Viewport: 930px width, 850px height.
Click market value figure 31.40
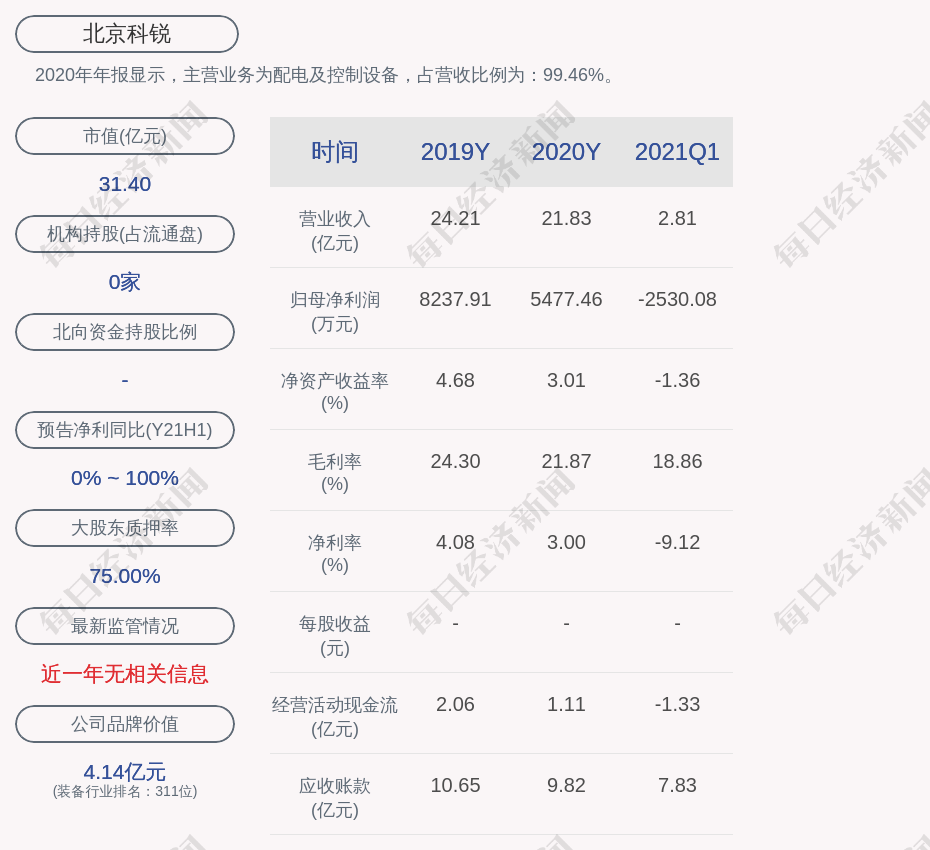tap(125, 184)
